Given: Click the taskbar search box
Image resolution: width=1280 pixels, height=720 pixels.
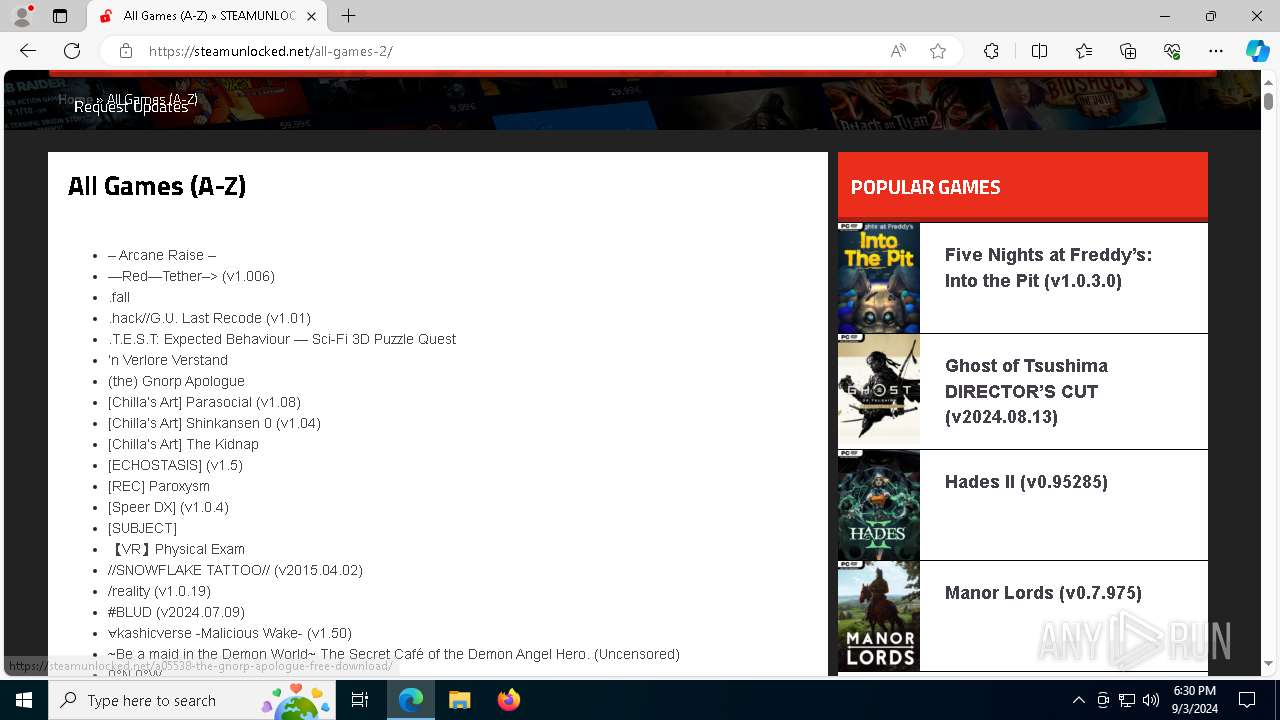Looking at the screenshot, I should coord(192,700).
